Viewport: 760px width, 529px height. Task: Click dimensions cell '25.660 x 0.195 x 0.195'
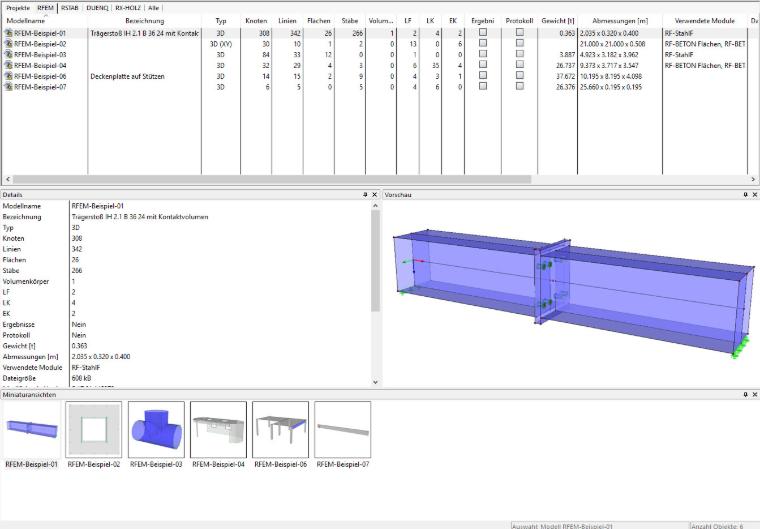click(x=611, y=87)
